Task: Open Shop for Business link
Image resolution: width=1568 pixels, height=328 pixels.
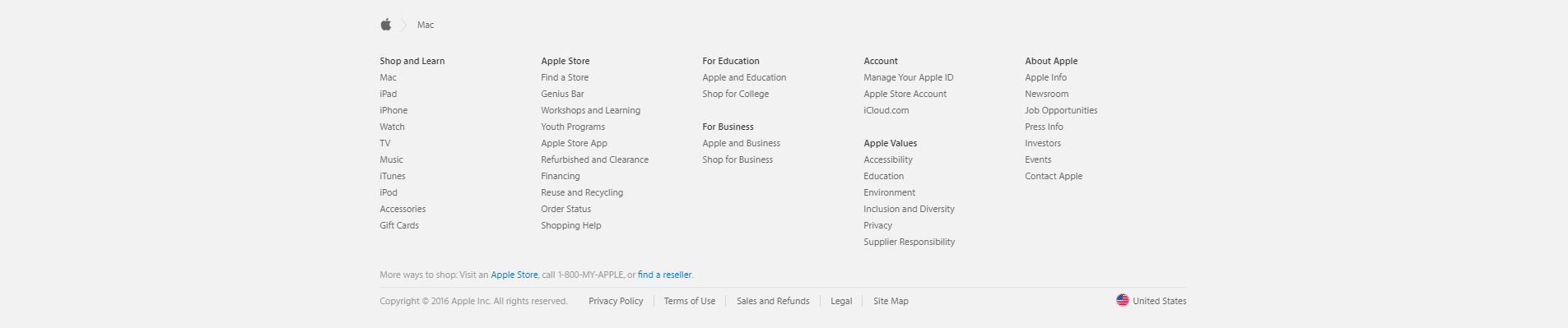Action: 737,159
